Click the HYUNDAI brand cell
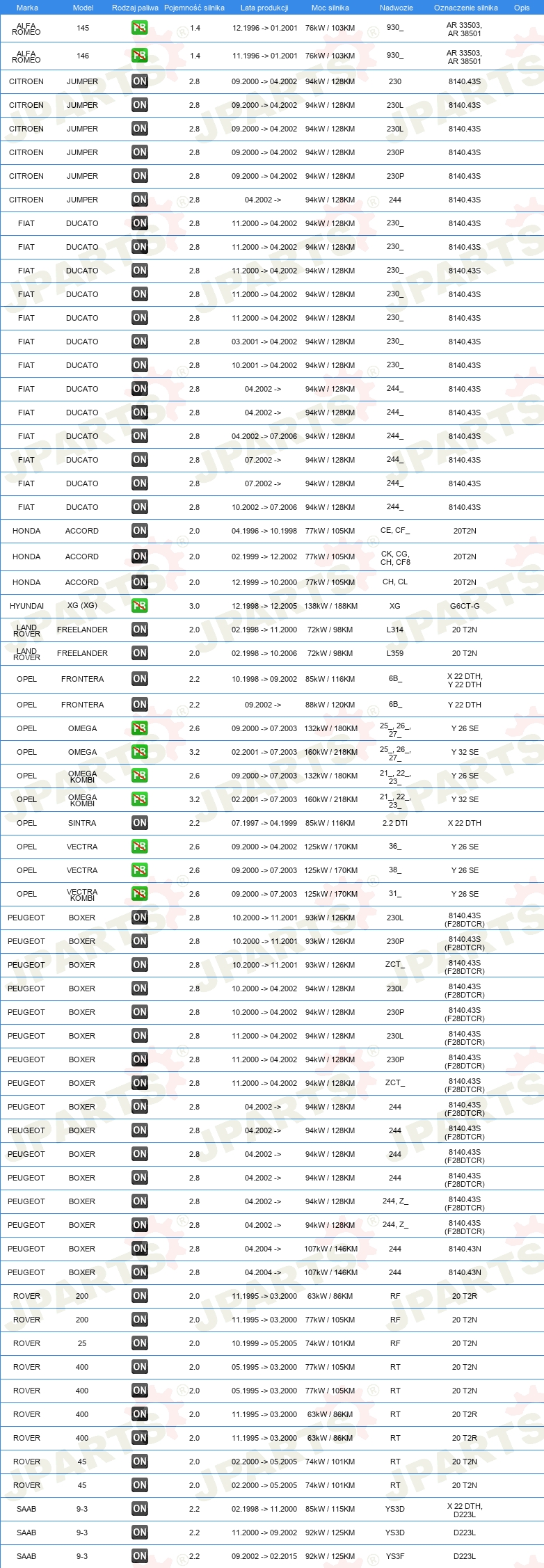Image resolution: width=544 pixels, height=1568 pixels. point(26,606)
